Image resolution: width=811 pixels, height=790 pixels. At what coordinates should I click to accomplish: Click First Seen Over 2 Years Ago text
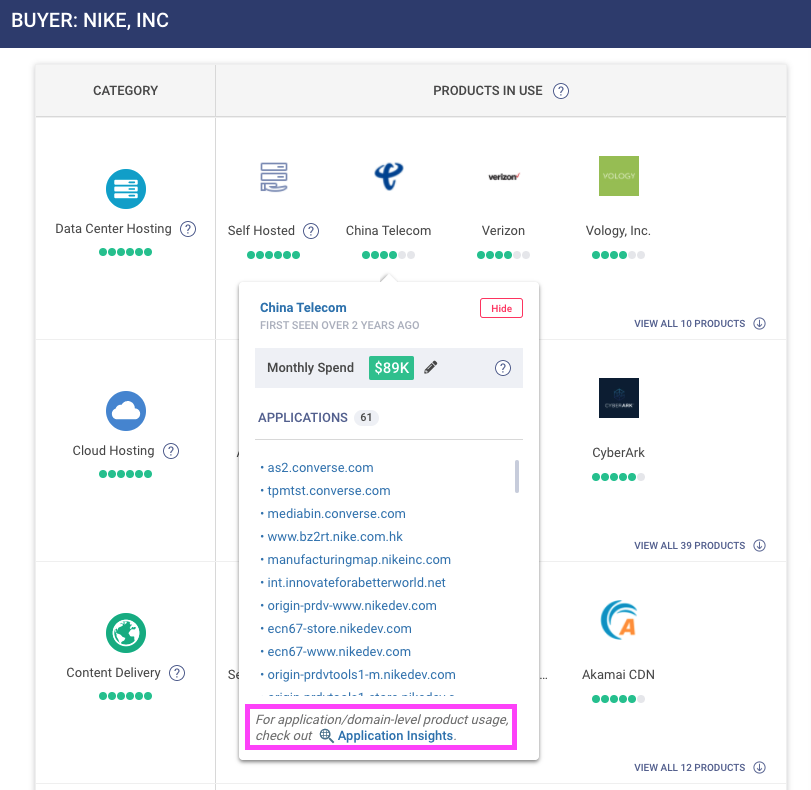tap(339, 325)
